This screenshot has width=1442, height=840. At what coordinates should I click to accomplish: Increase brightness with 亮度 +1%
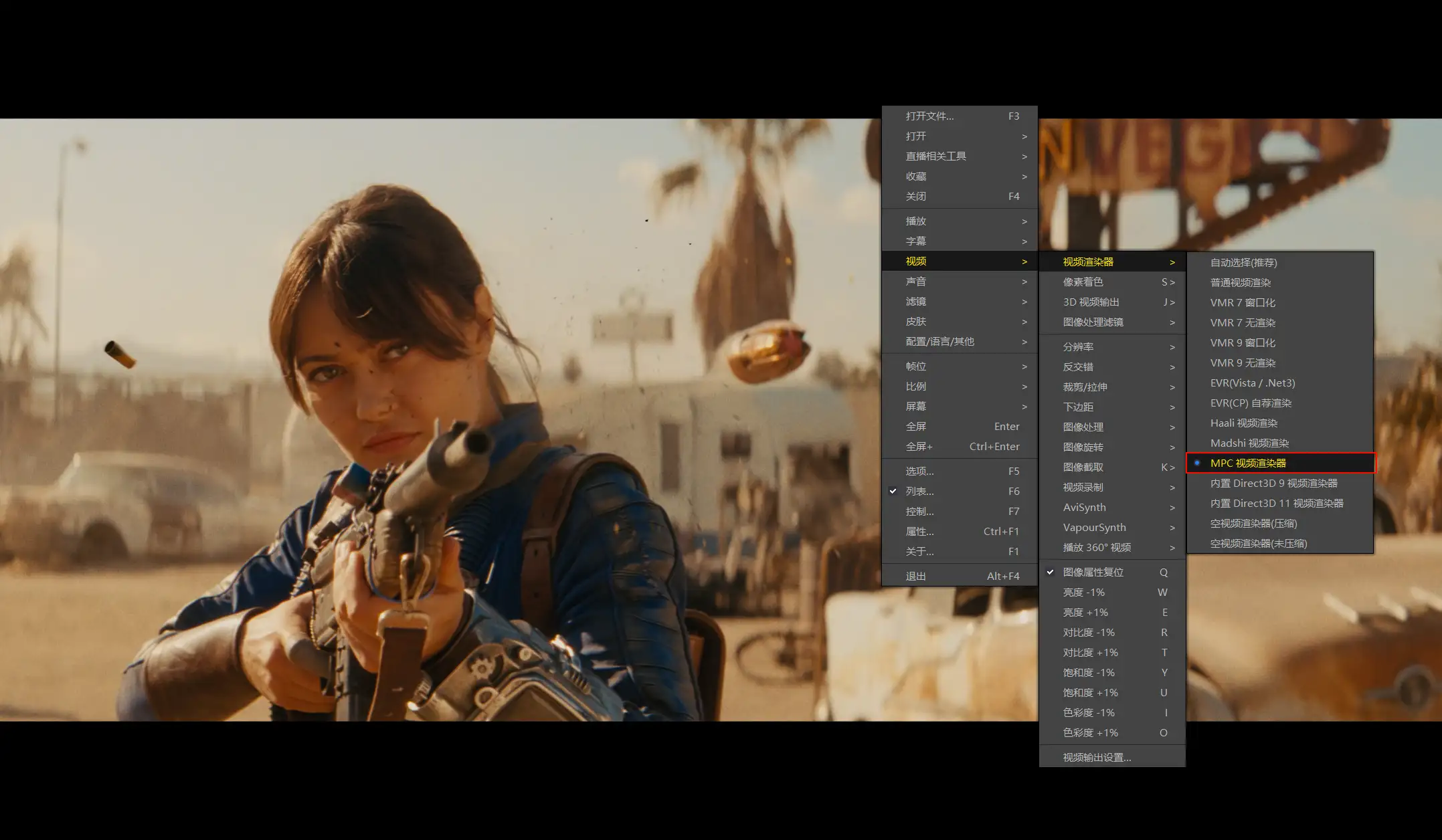(x=1085, y=612)
